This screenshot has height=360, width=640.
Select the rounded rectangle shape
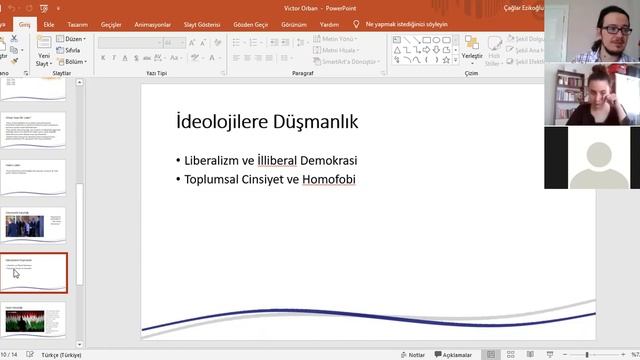point(447,40)
